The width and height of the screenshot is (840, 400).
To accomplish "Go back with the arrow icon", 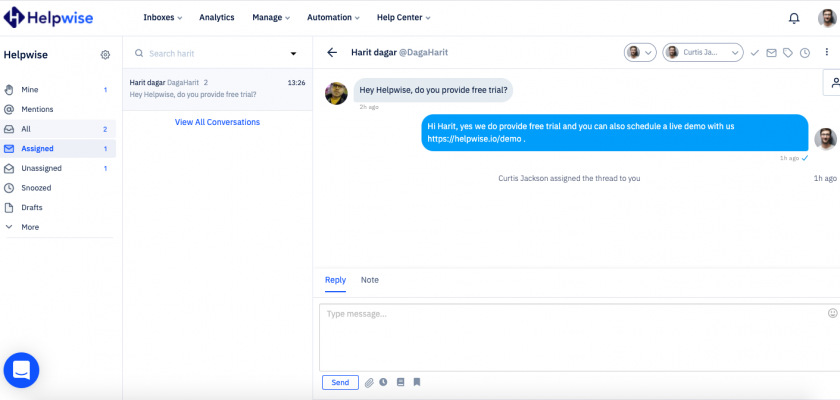I will pos(332,52).
